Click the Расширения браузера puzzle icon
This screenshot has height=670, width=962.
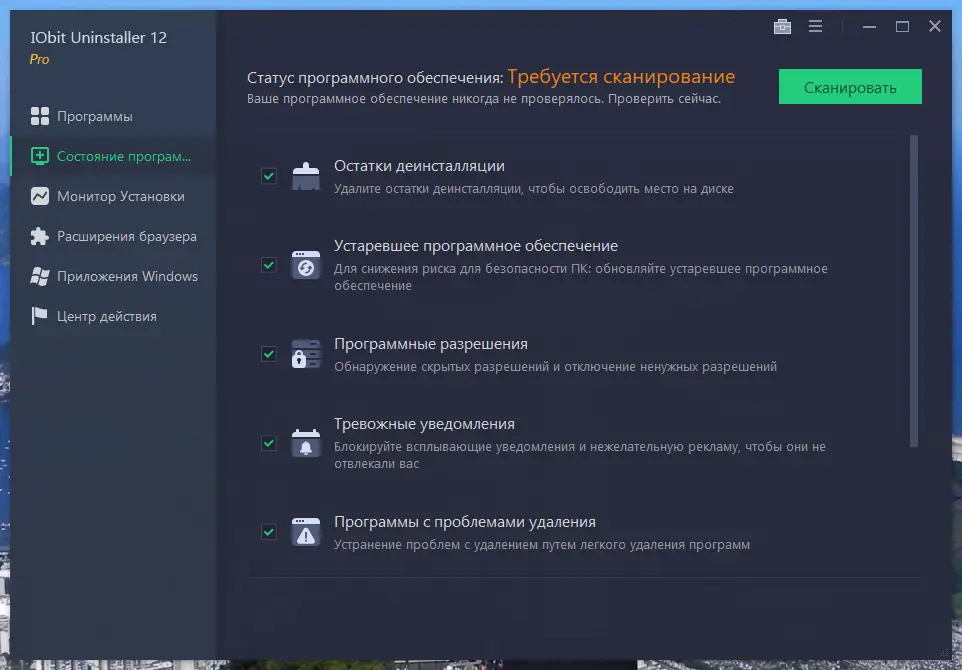coord(40,236)
